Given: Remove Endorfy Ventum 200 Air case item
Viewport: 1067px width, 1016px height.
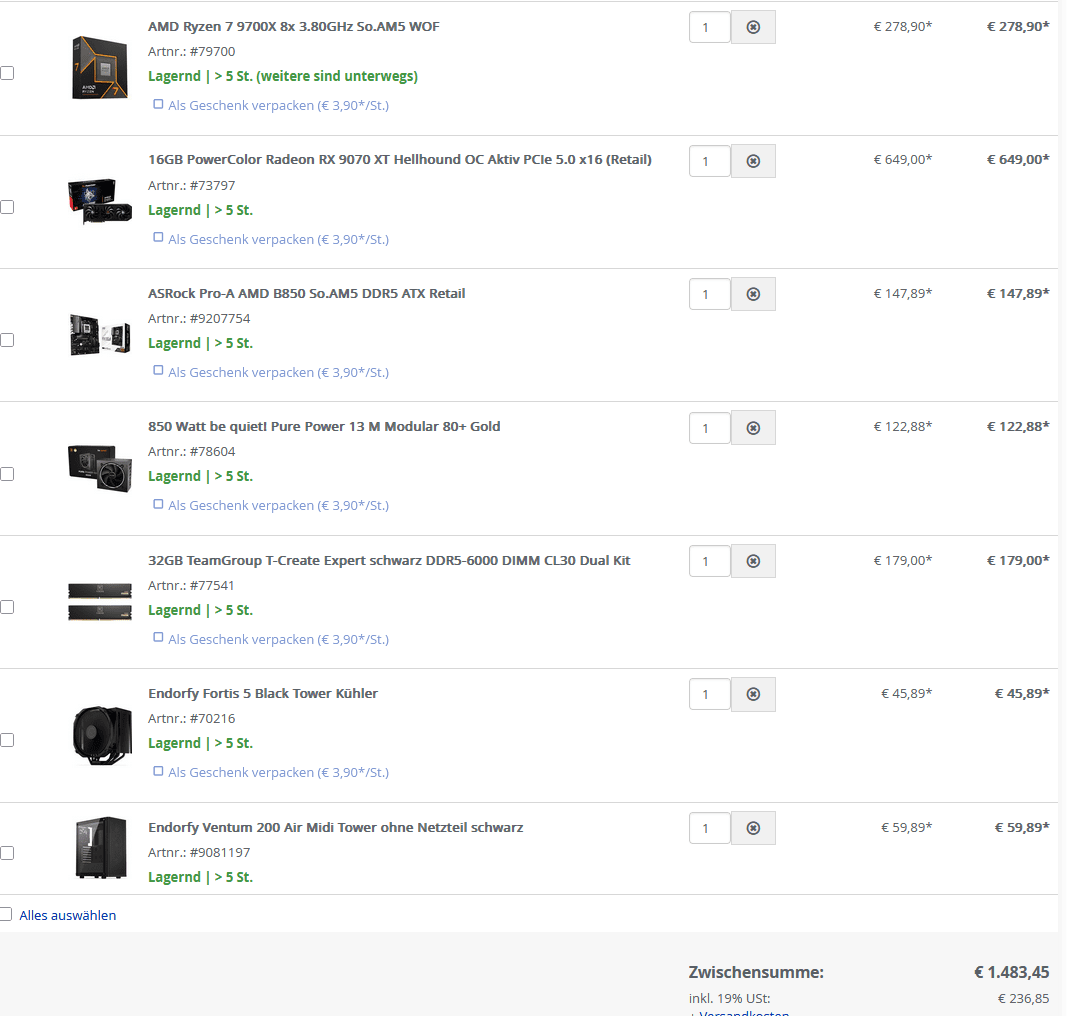Looking at the screenshot, I should 753,828.
